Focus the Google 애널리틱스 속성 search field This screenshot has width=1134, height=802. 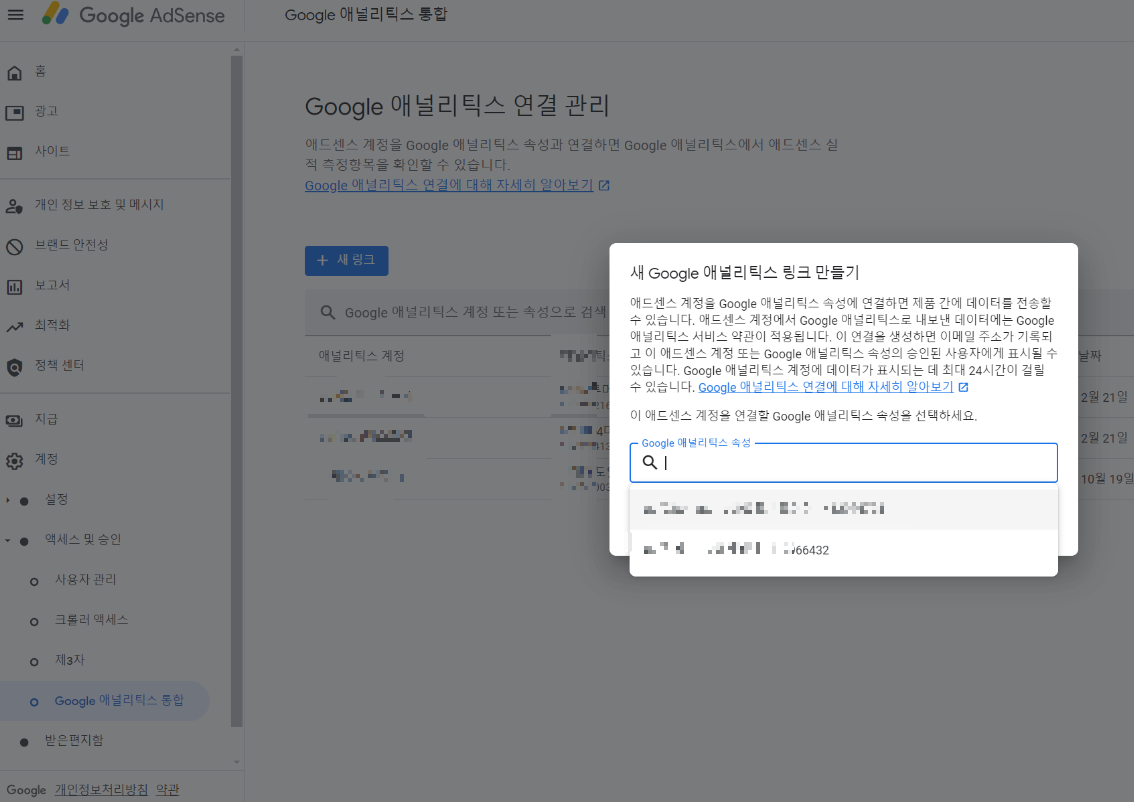843,463
